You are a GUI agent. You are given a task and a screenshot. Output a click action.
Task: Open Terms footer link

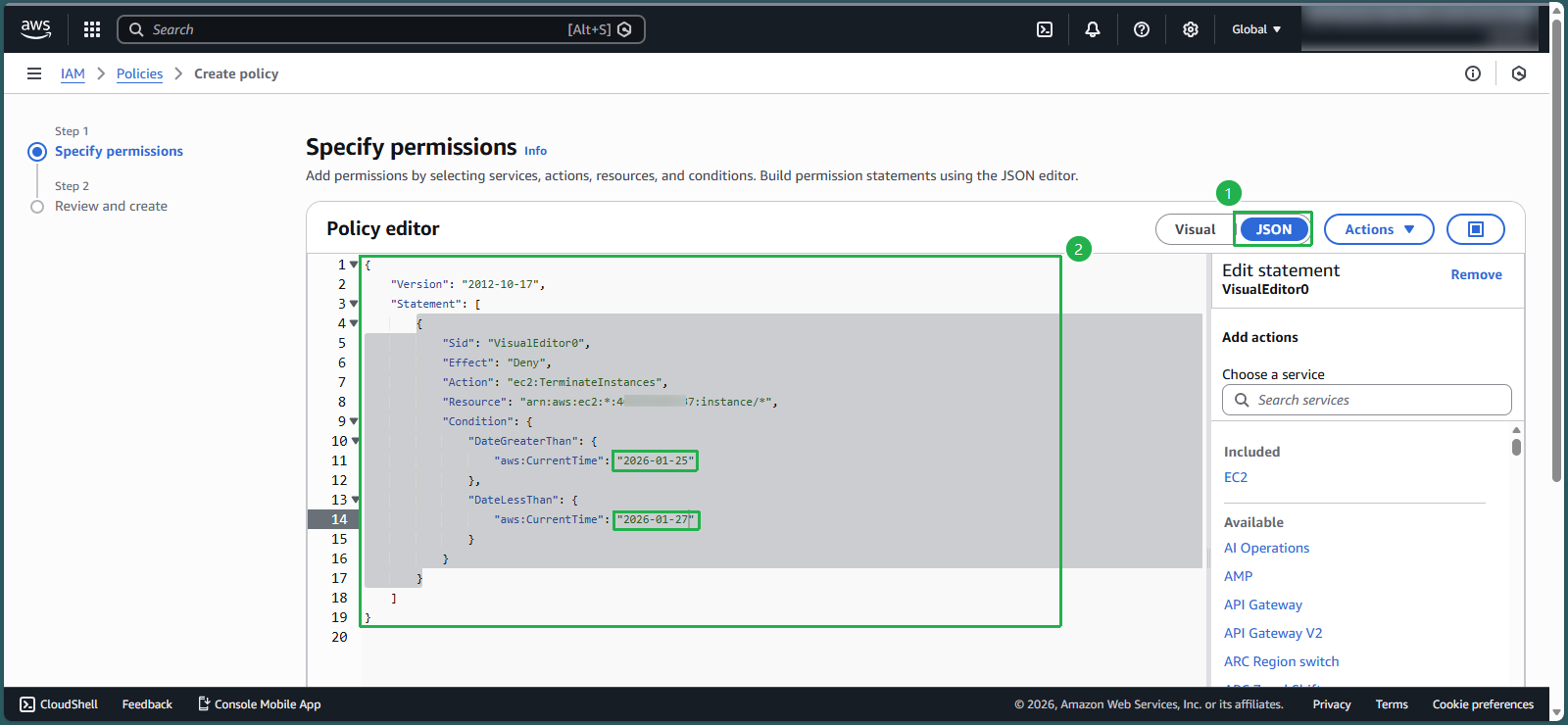click(x=1392, y=704)
